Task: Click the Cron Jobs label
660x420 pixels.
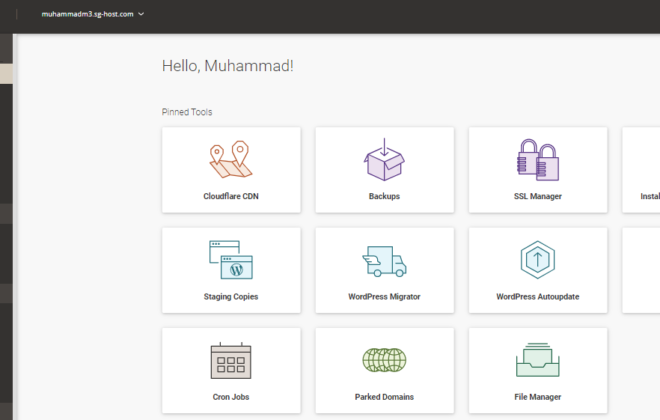Action: click(x=231, y=397)
